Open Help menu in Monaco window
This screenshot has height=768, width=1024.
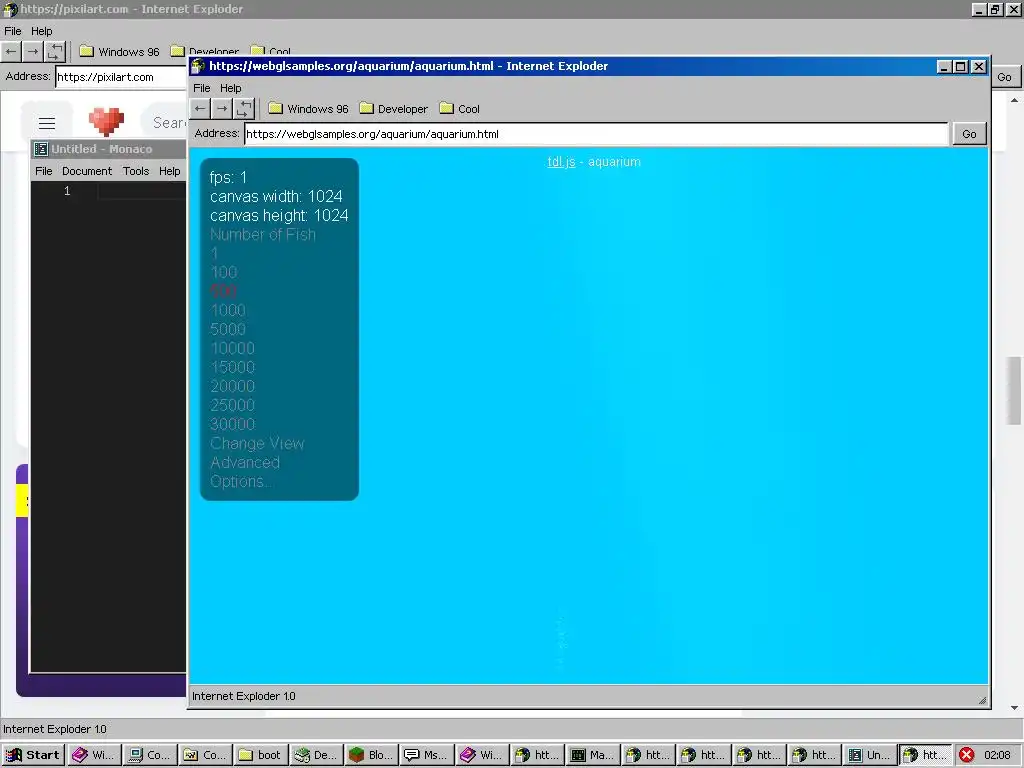coord(170,171)
